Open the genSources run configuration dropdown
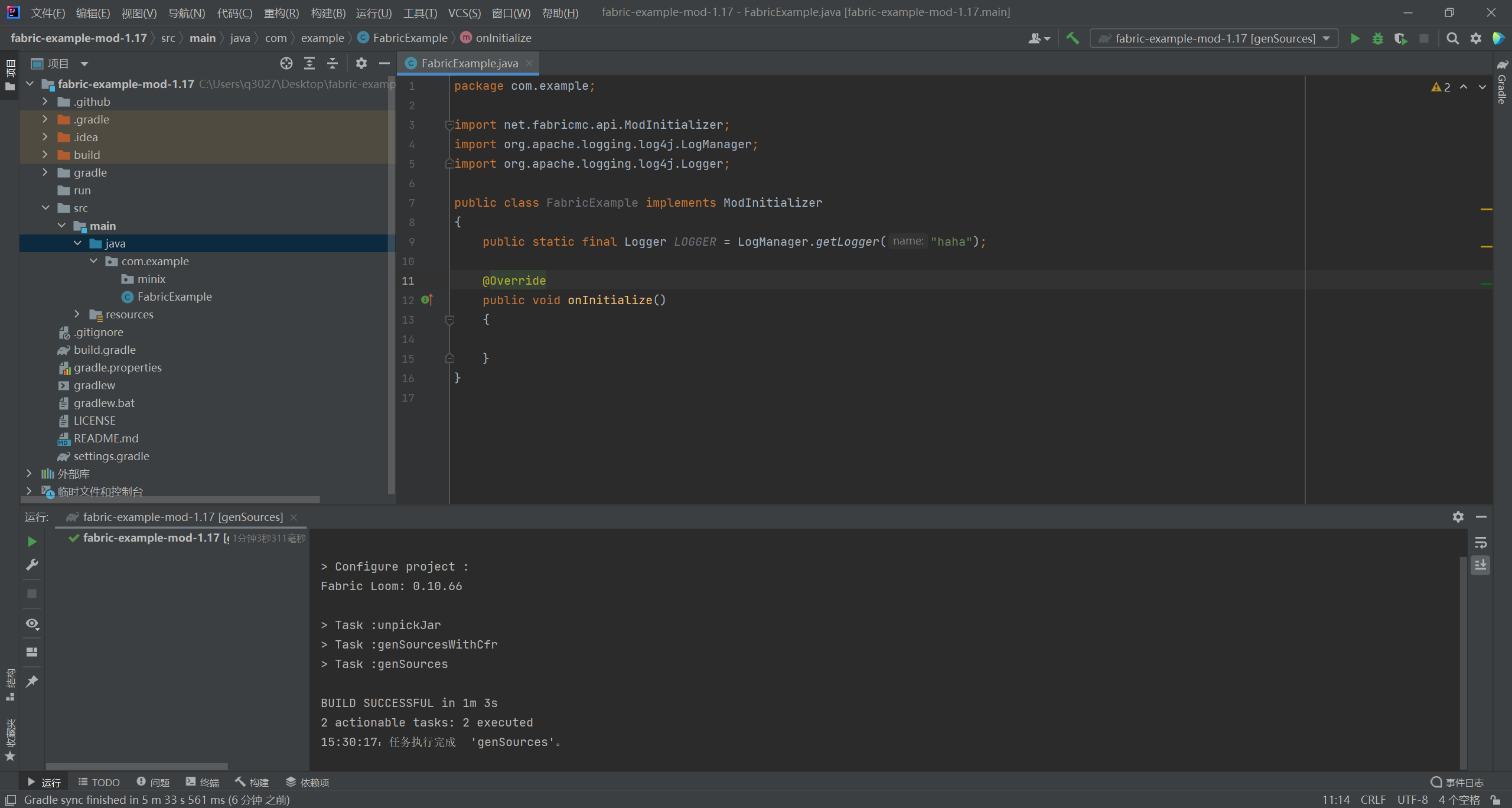This screenshot has width=1512, height=808. (x=1214, y=38)
